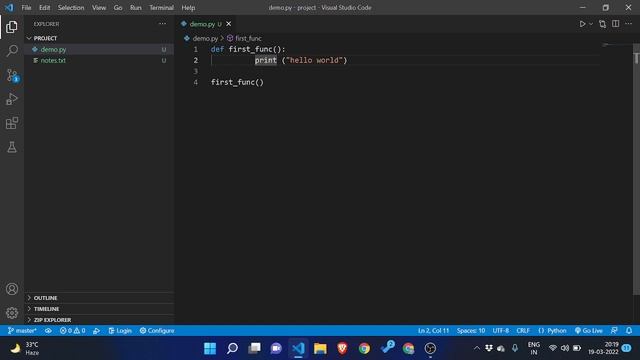Open Run and Debug view
This screenshot has height=360, width=640.
point(12,99)
